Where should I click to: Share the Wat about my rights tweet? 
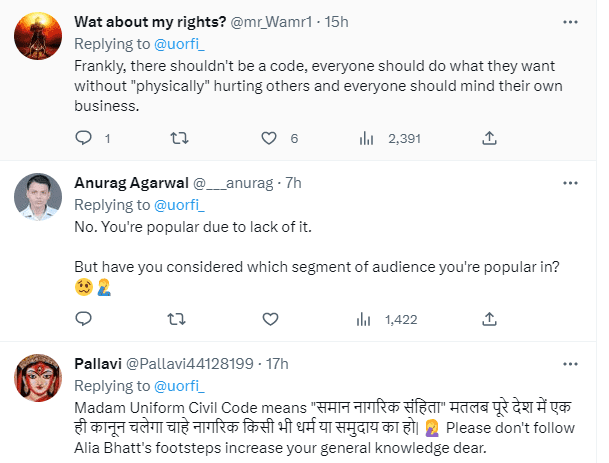coord(489,137)
